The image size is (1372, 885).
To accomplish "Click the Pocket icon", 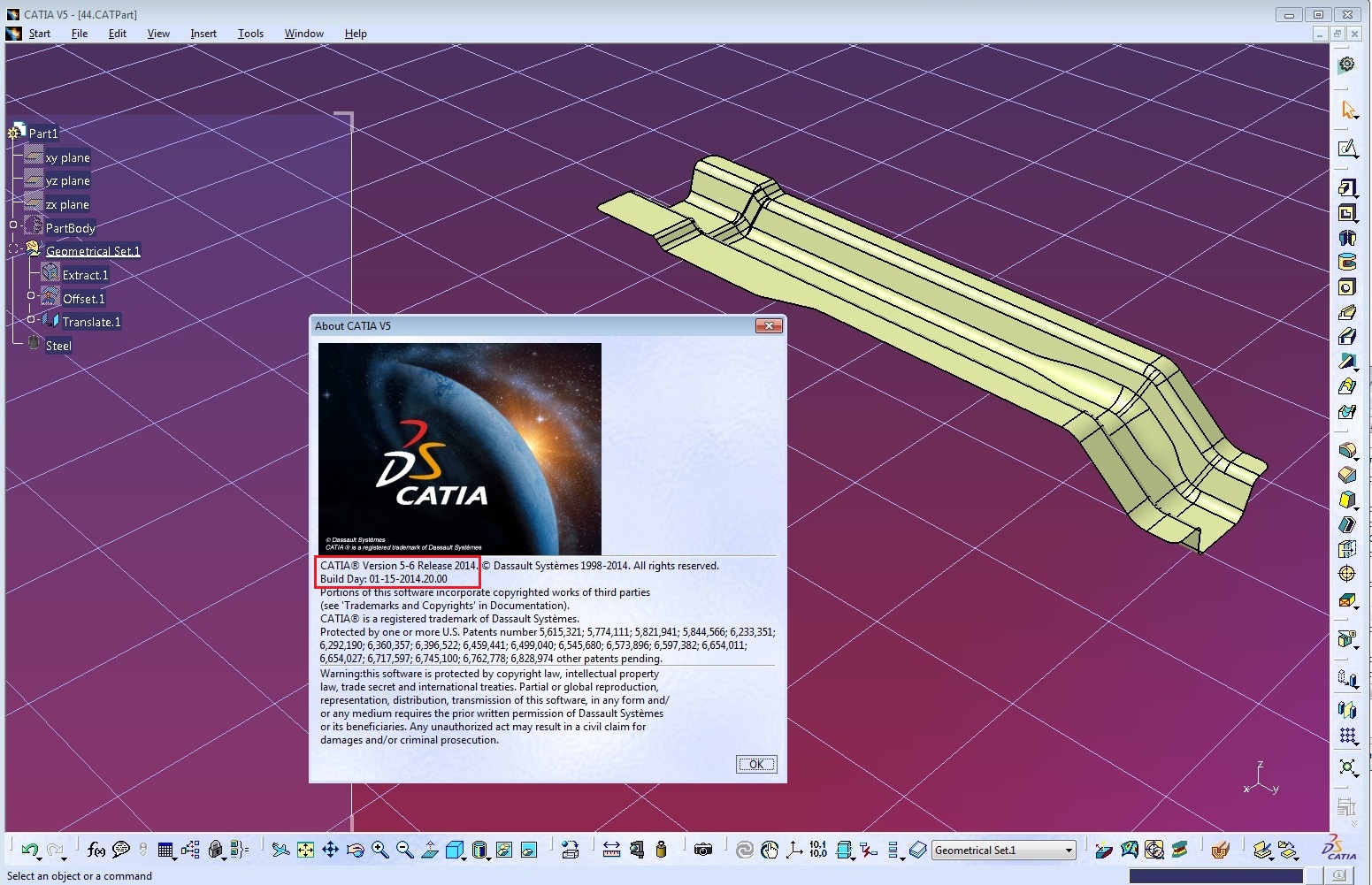I will coord(1346,212).
